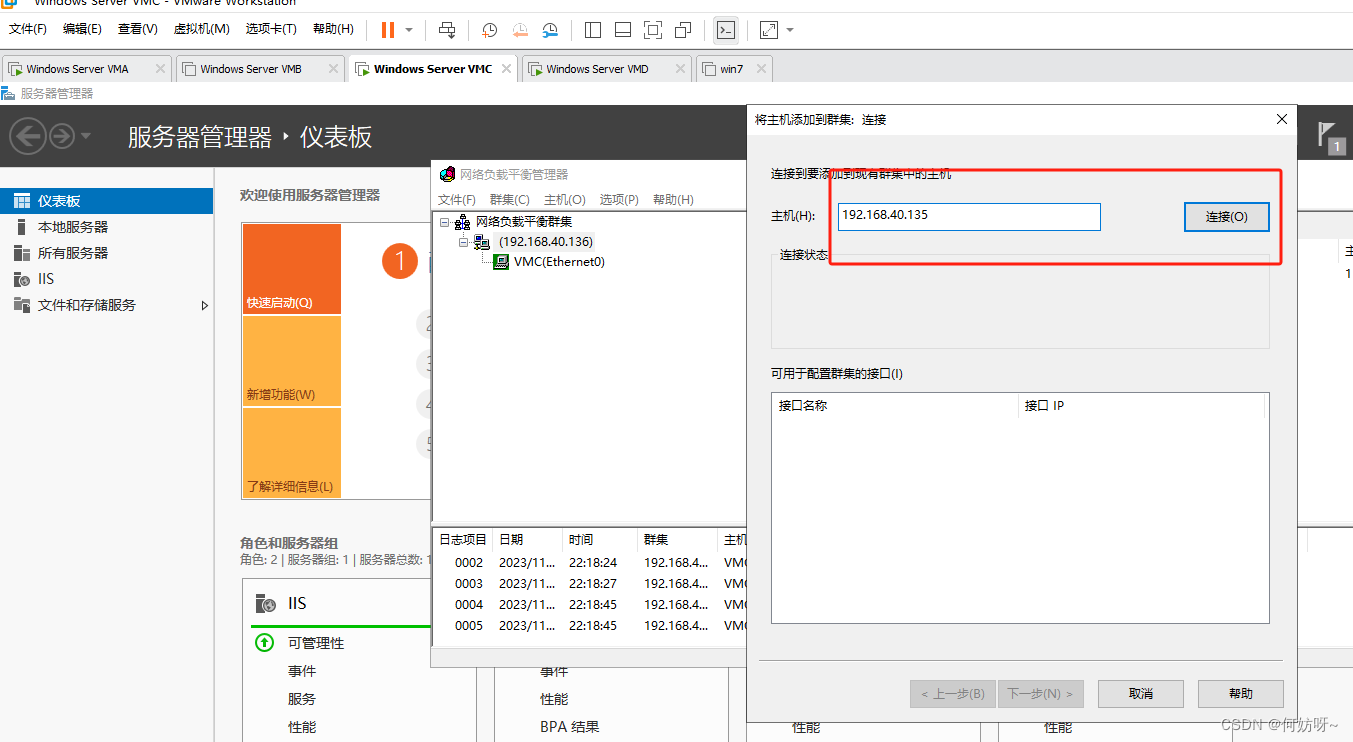Click the send Ctrl+Alt+Del toolbar icon
The image size is (1353, 742).
[x=447, y=30]
